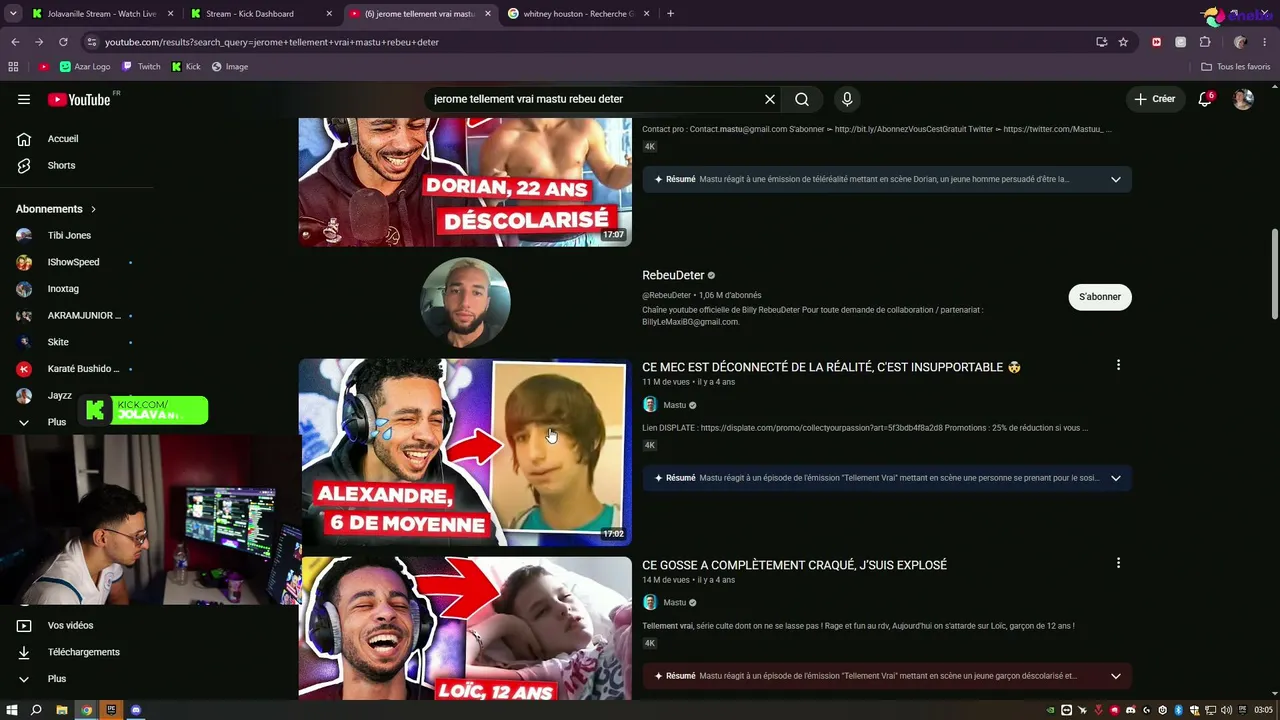Clear the YouTube search box text
1280x720 pixels.
tap(770, 99)
